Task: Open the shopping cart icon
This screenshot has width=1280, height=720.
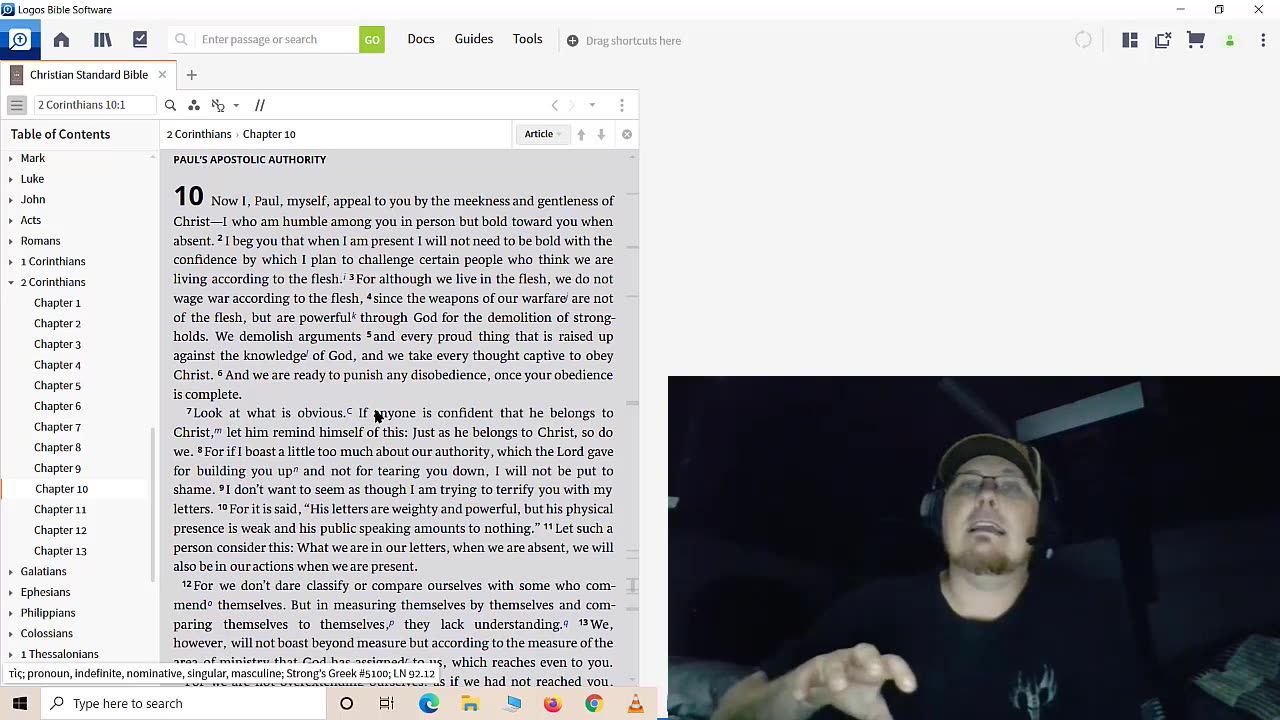Action: click(x=1196, y=40)
